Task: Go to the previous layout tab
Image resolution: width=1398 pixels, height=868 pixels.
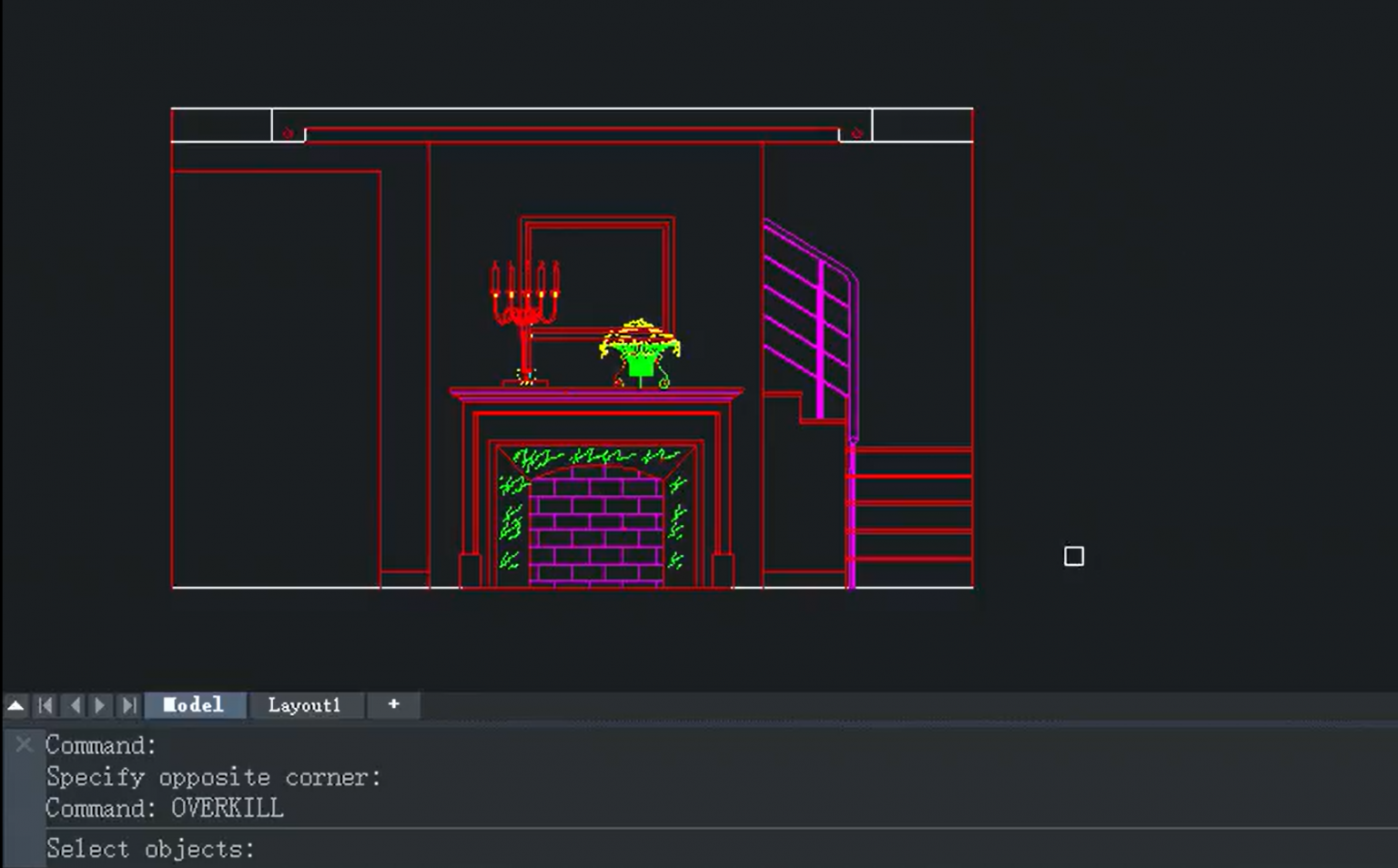Action: (75, 705)
